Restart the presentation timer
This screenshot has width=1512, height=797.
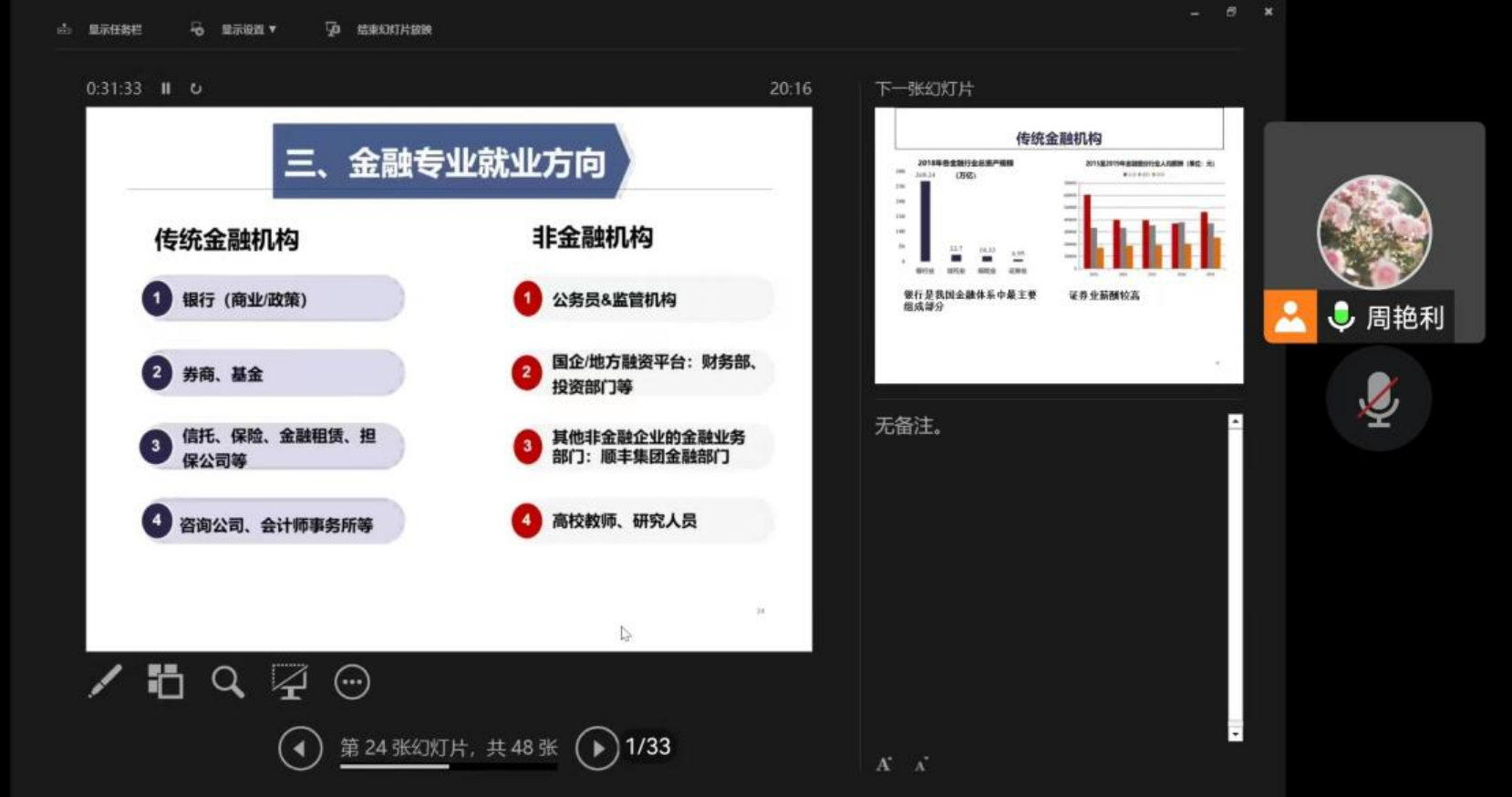coord(196,88)
